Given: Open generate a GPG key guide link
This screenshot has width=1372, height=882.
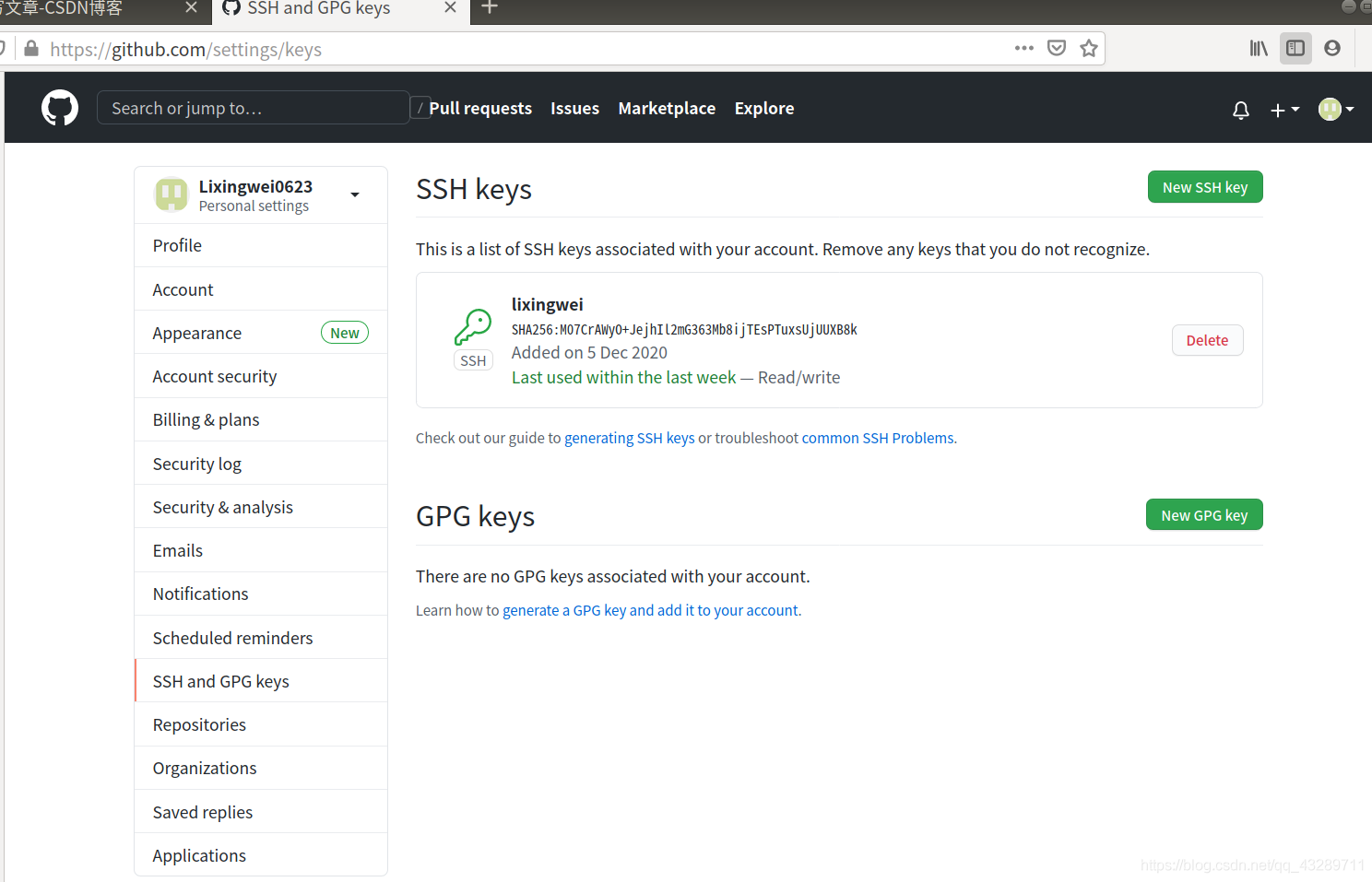Looking at the screenshot, I should point(650,610).
